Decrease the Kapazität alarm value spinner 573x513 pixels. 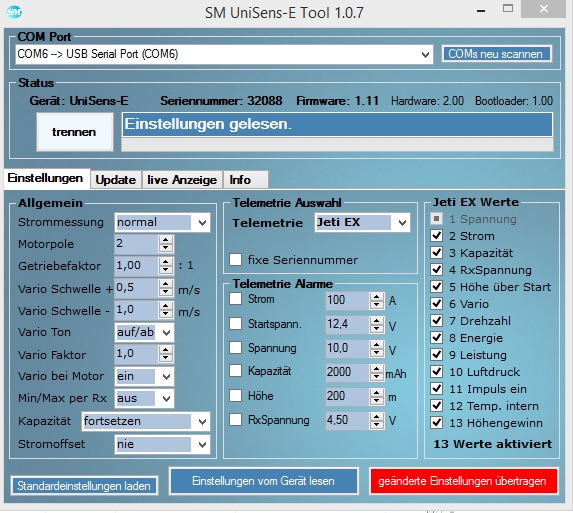(376, 376)
